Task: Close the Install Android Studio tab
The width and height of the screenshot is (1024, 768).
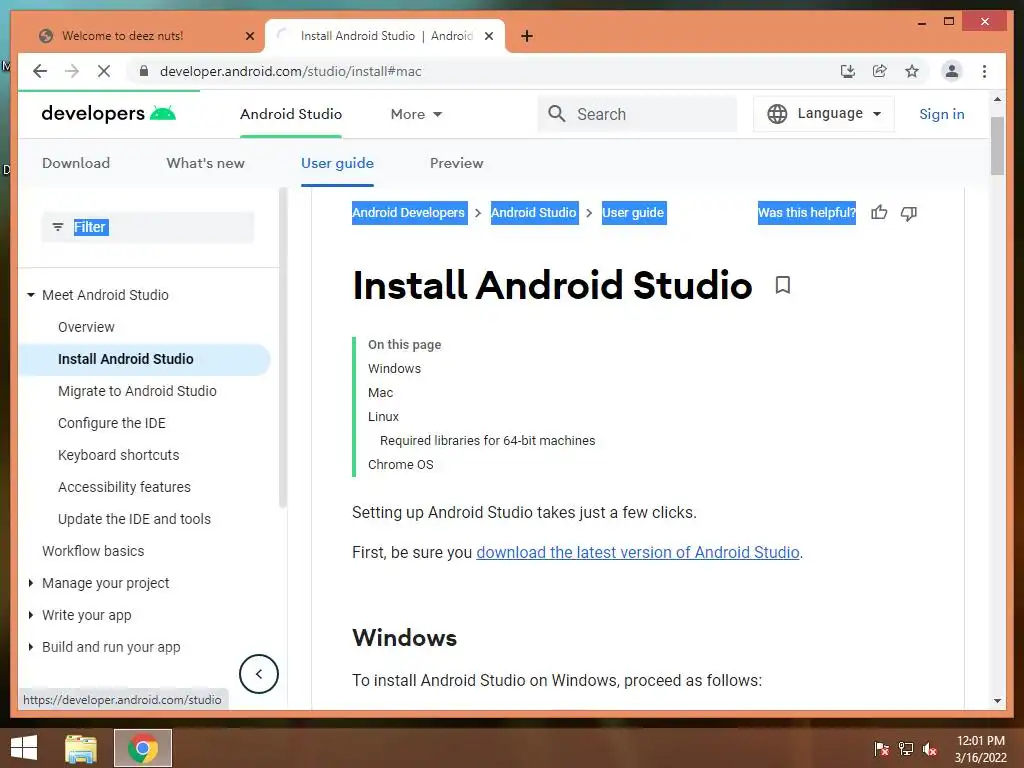Action: (x=488, y=36)
